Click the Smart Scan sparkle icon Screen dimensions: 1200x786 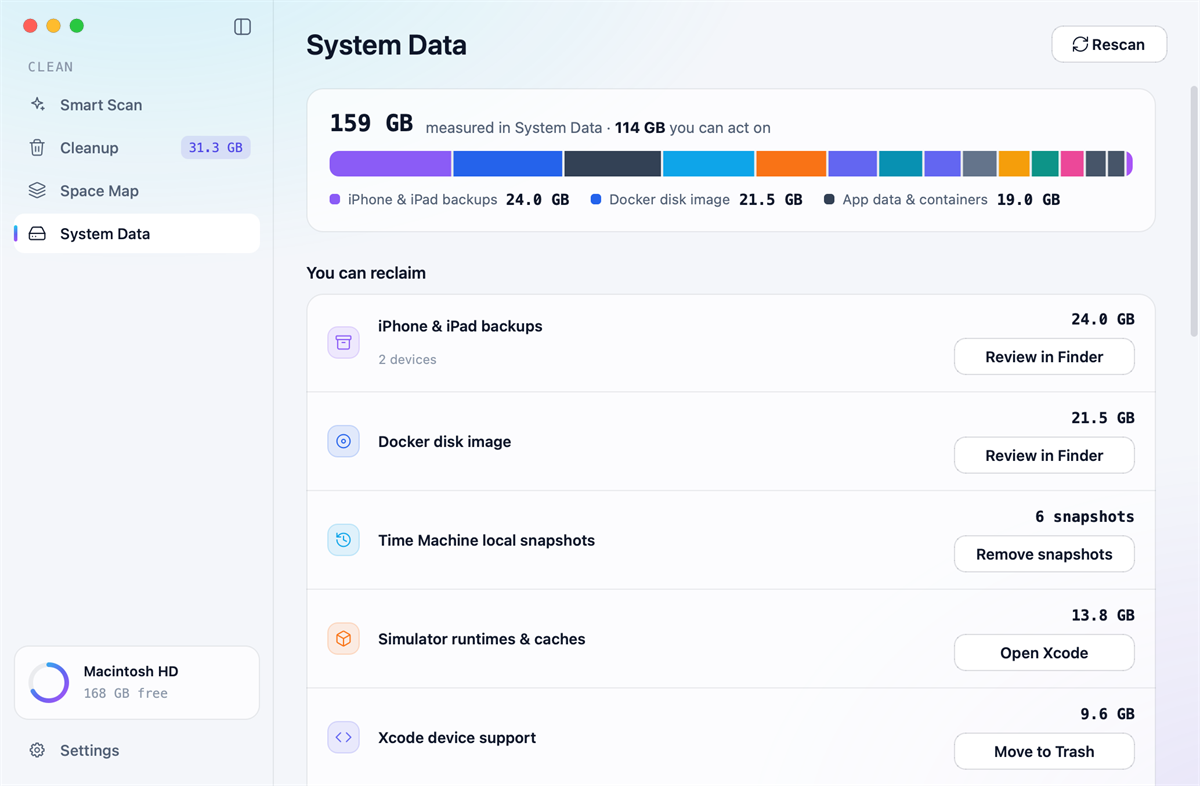37,104
